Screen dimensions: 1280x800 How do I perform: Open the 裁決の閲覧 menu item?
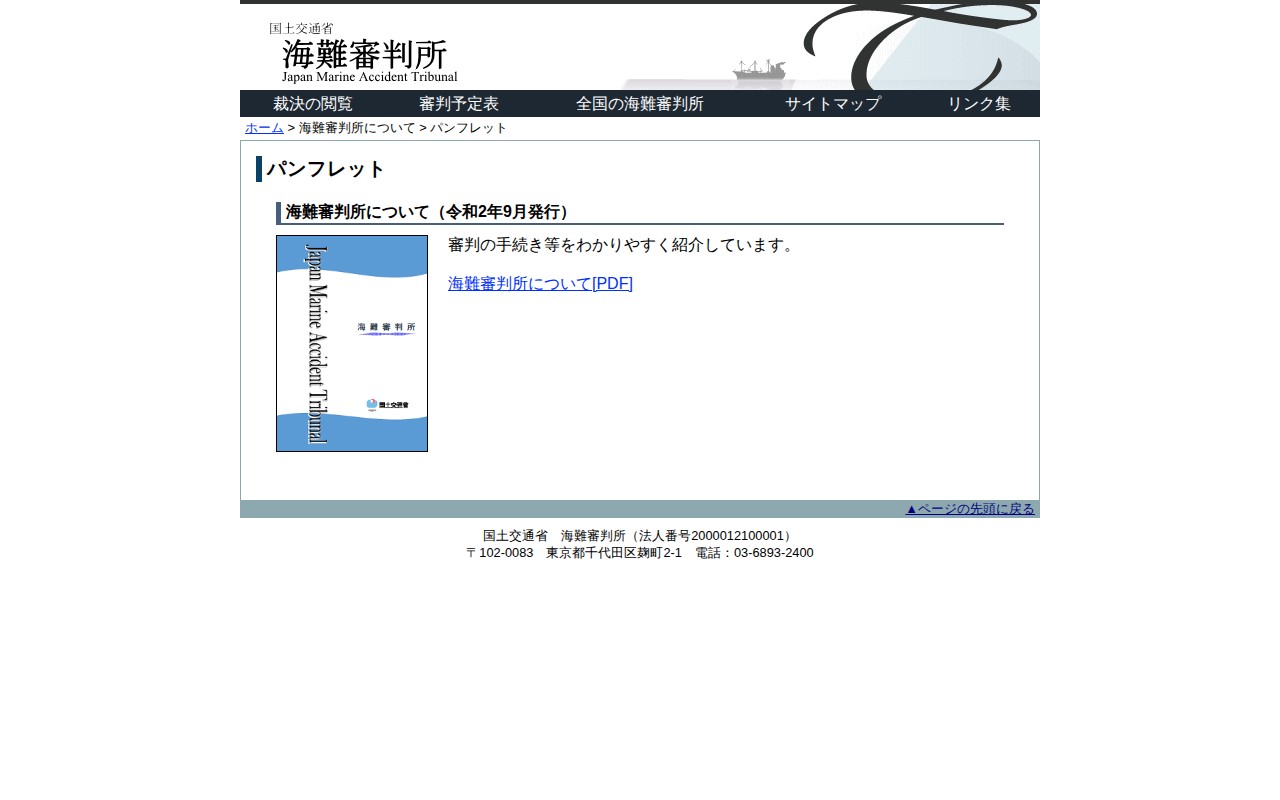[x=313, y=104]
